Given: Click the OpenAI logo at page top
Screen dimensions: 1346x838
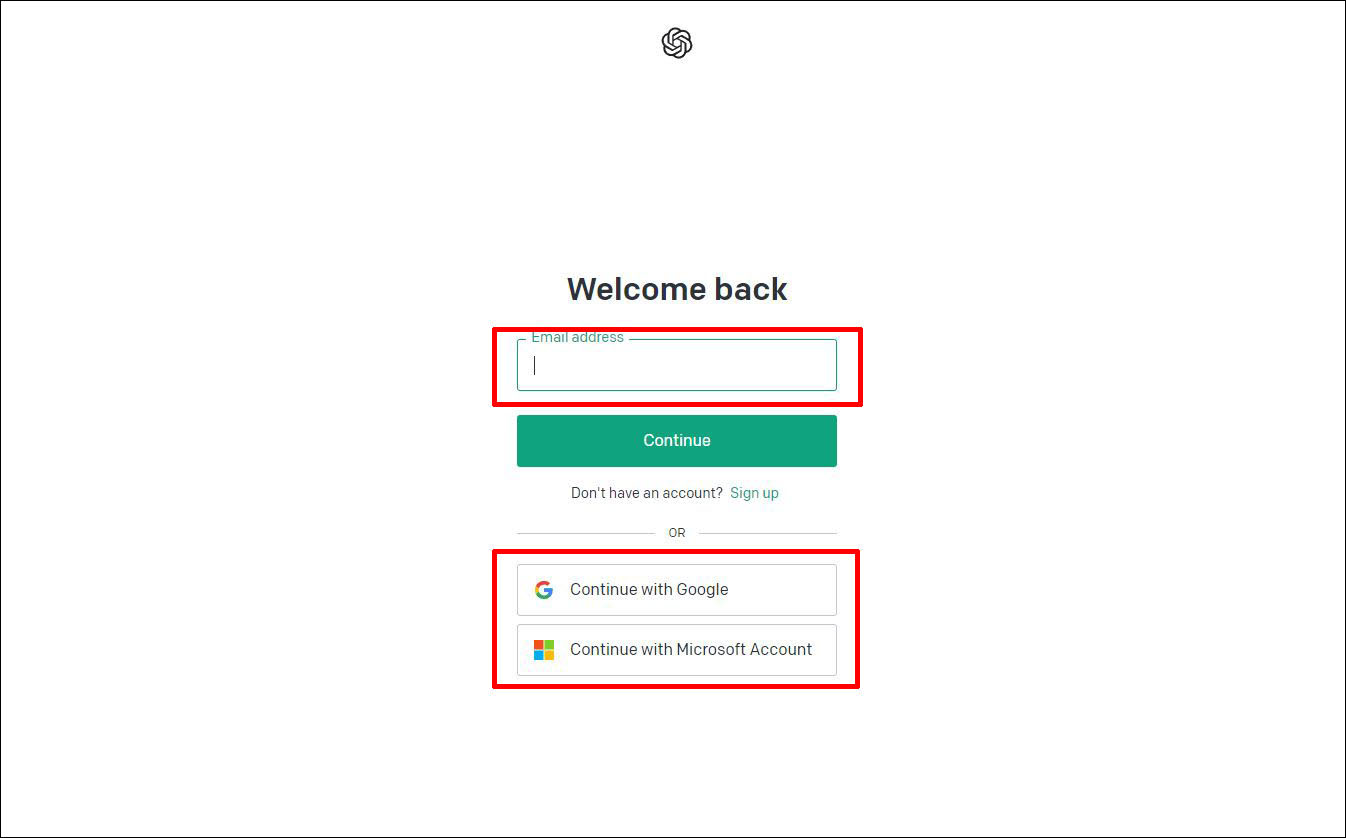Looking at the screenshot, I should point(677,43).
